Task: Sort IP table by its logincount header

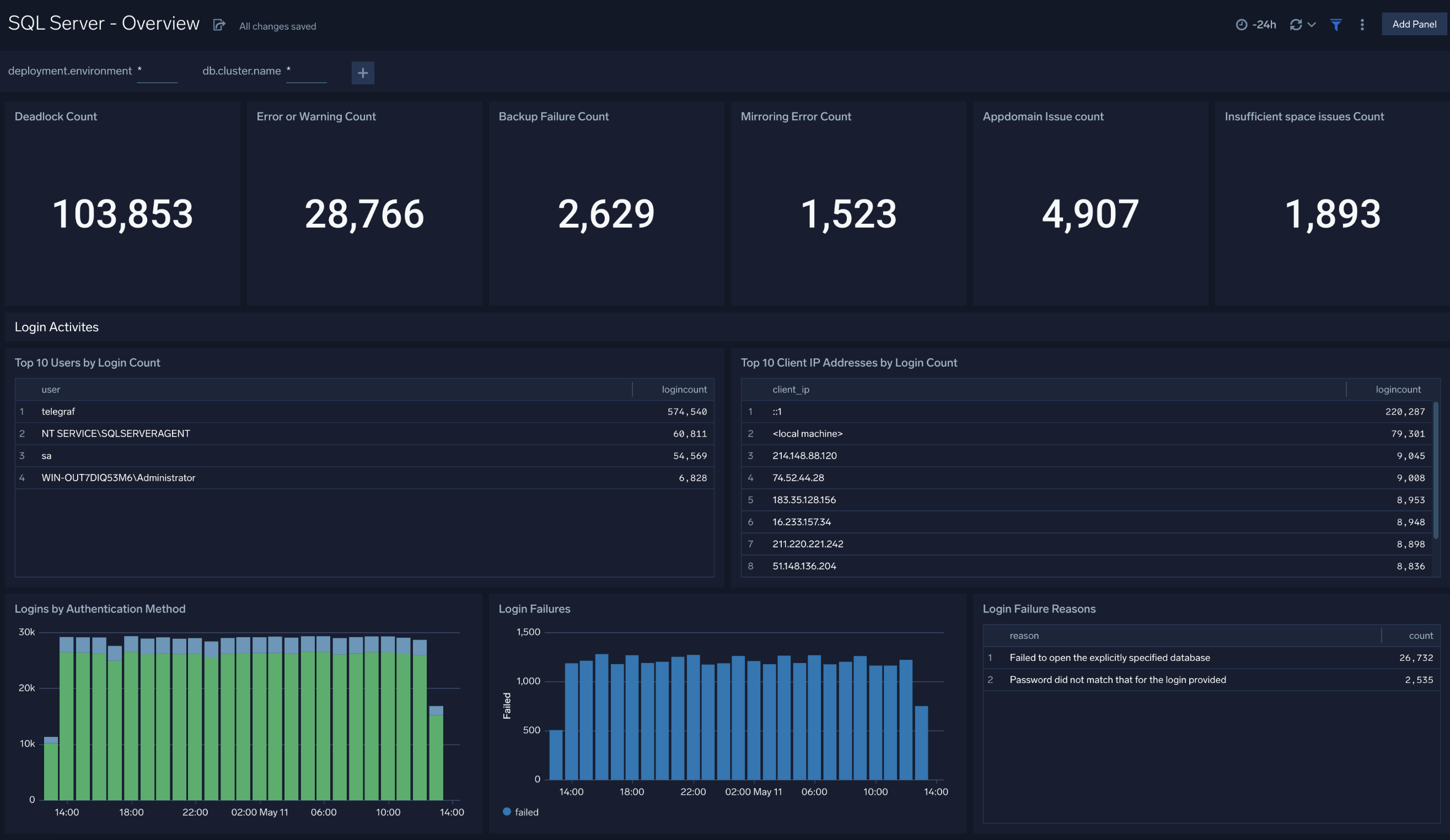Action: click(1398, 390)
